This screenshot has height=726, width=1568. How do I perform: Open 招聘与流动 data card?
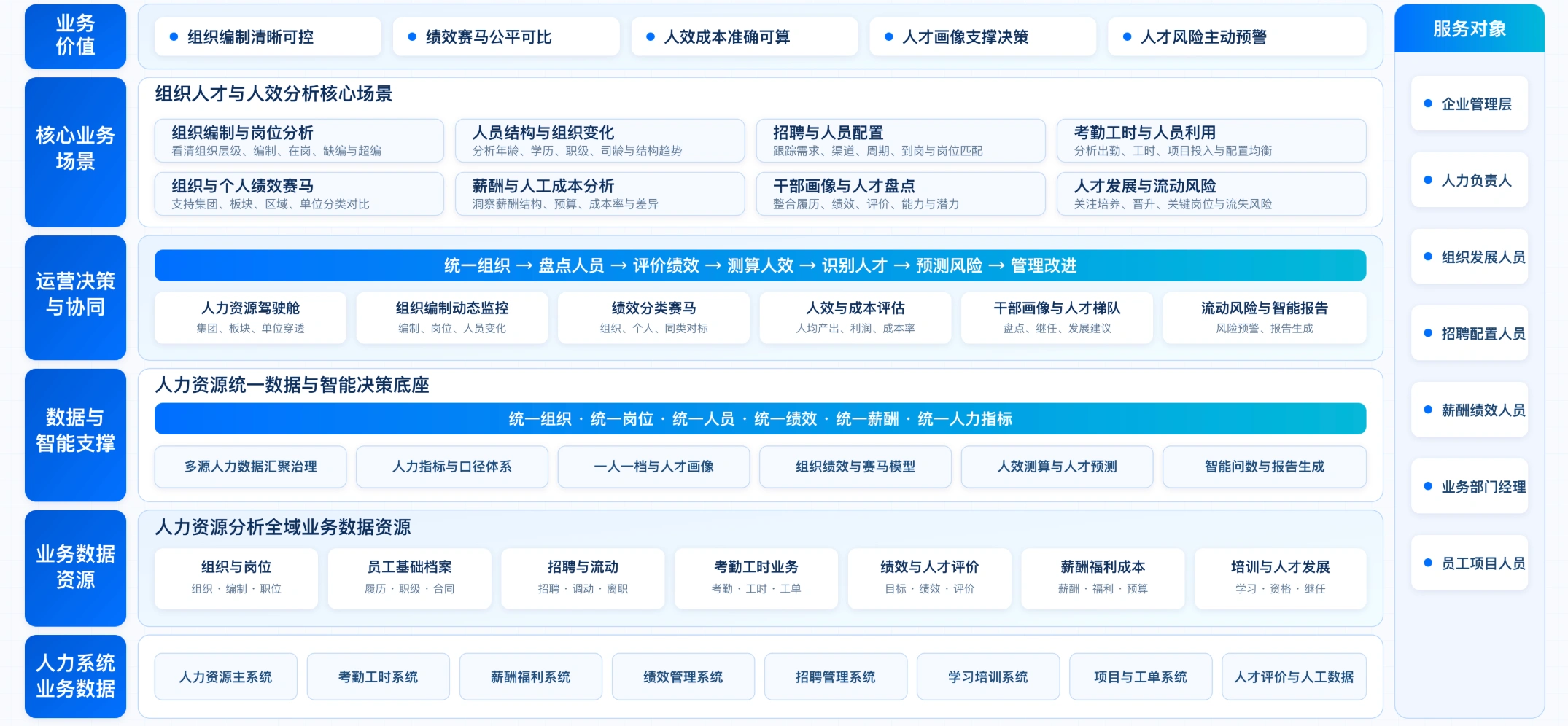(x=583, y=579)
